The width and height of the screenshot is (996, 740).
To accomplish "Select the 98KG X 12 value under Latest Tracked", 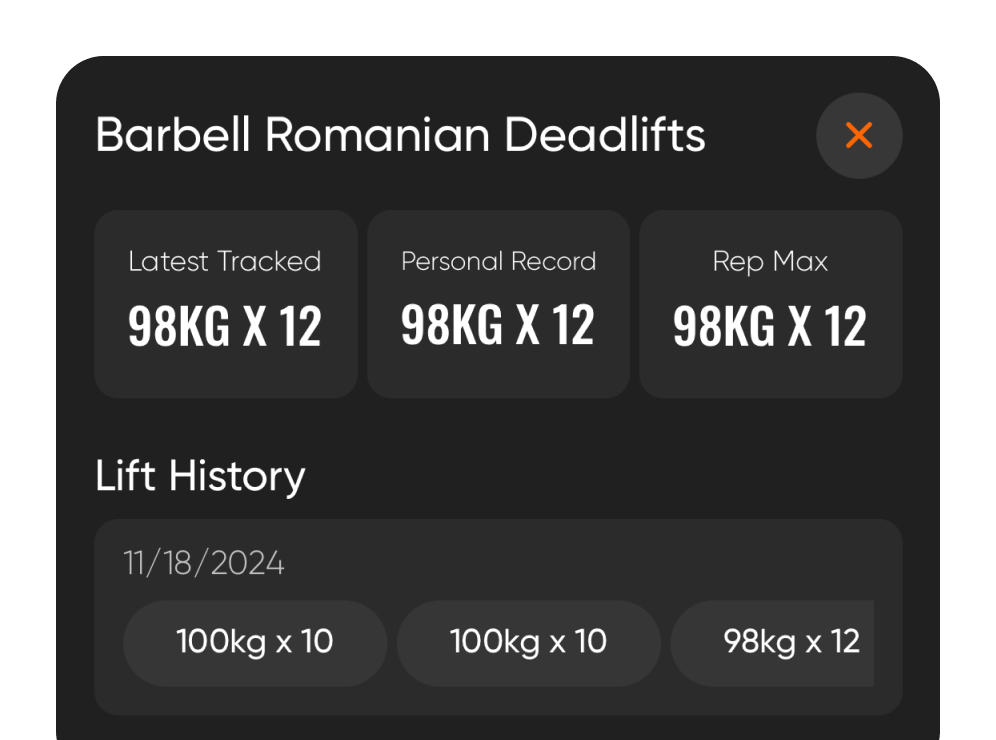I will click(x=225, y=326).
